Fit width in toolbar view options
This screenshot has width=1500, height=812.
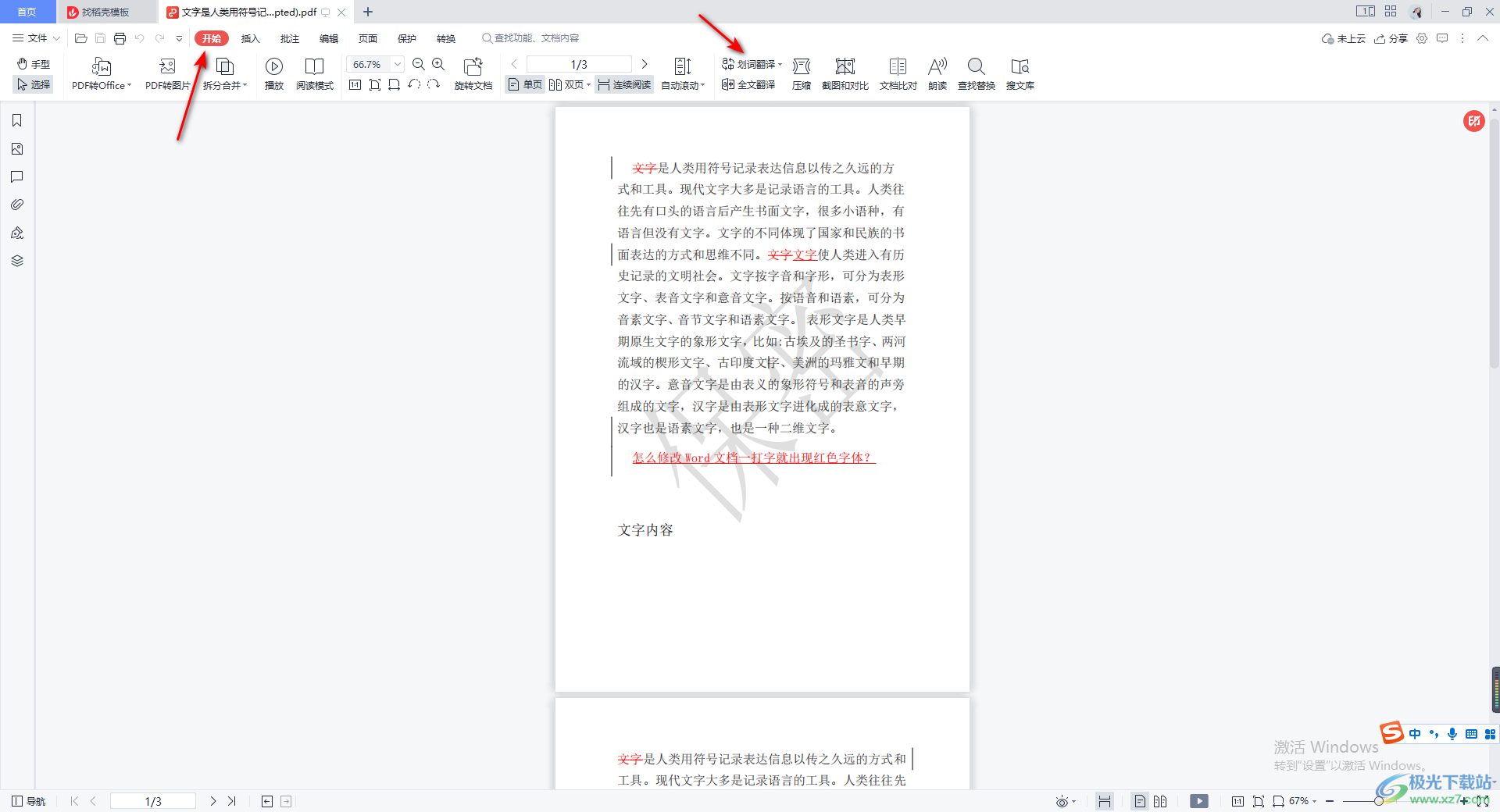click(394, 84)
